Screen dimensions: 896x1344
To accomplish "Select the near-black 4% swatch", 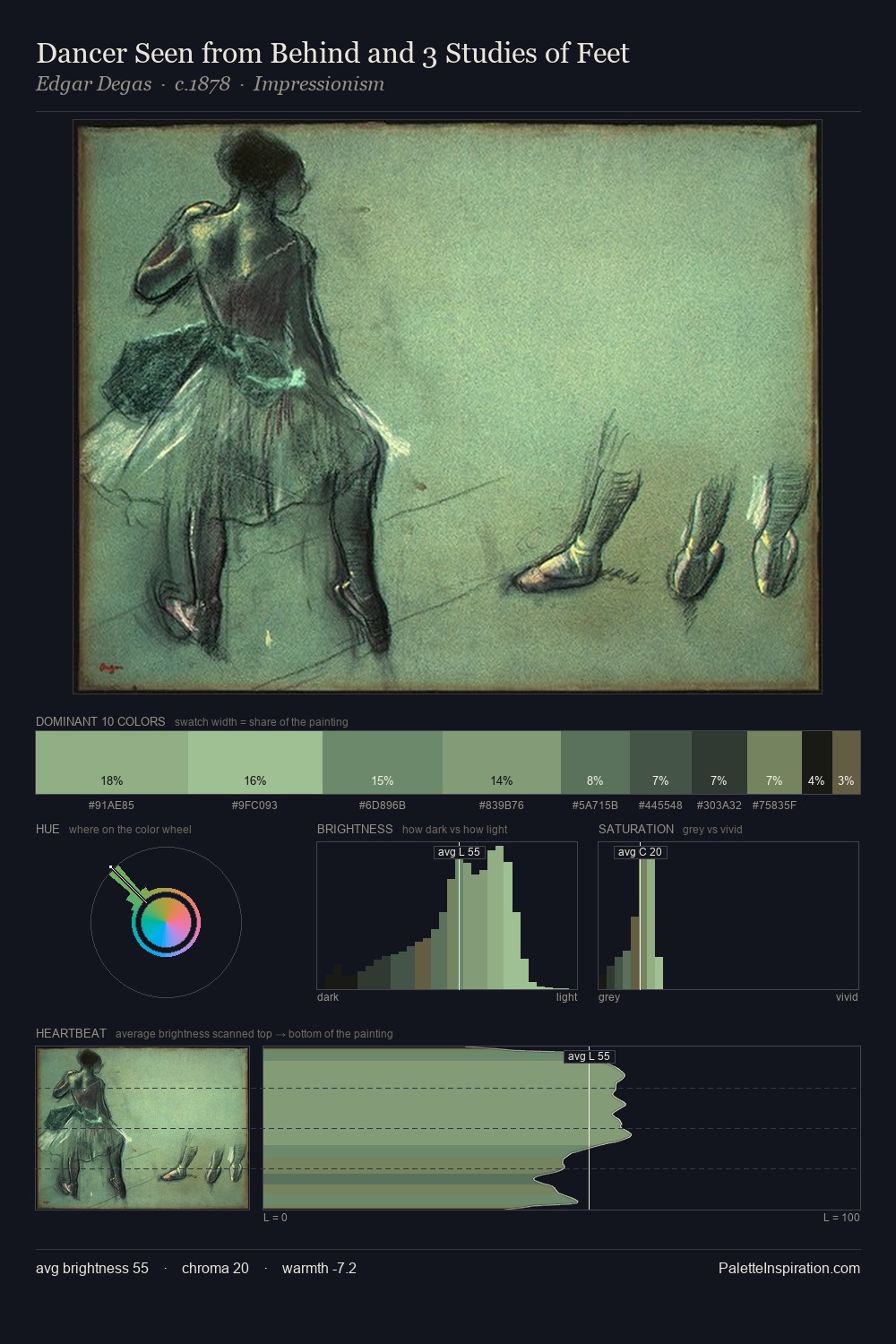I will point(816,762).
